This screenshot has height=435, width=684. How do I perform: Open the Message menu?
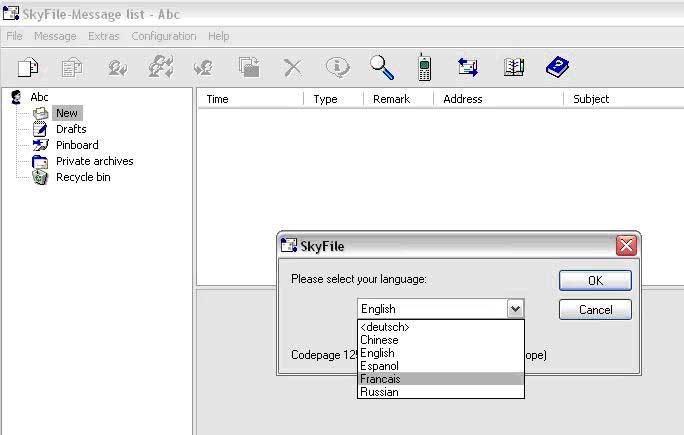55,36
